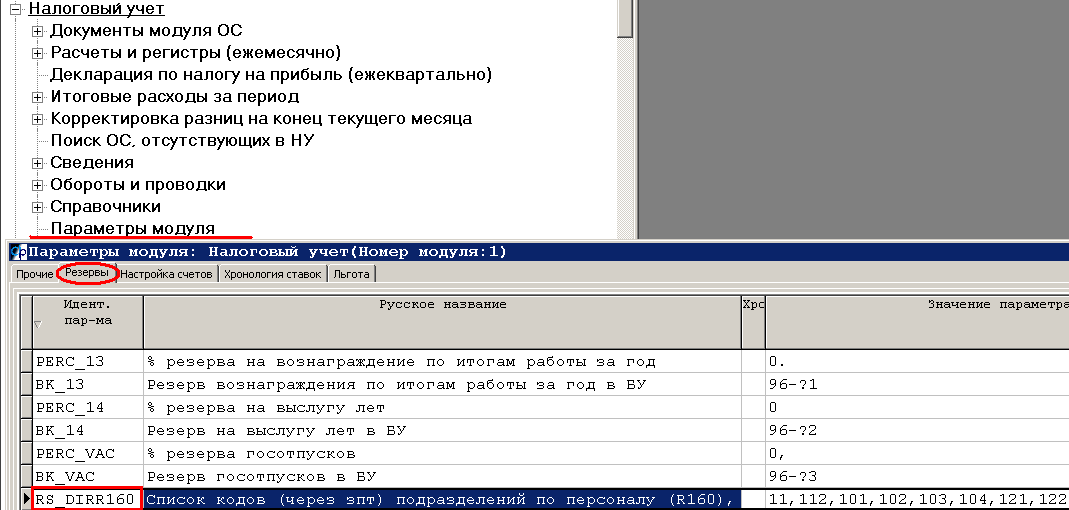Viewport: 1069px width, 510px height.
Task: Open Декларация по налогу на прибыль item
Action: [270, 75]
